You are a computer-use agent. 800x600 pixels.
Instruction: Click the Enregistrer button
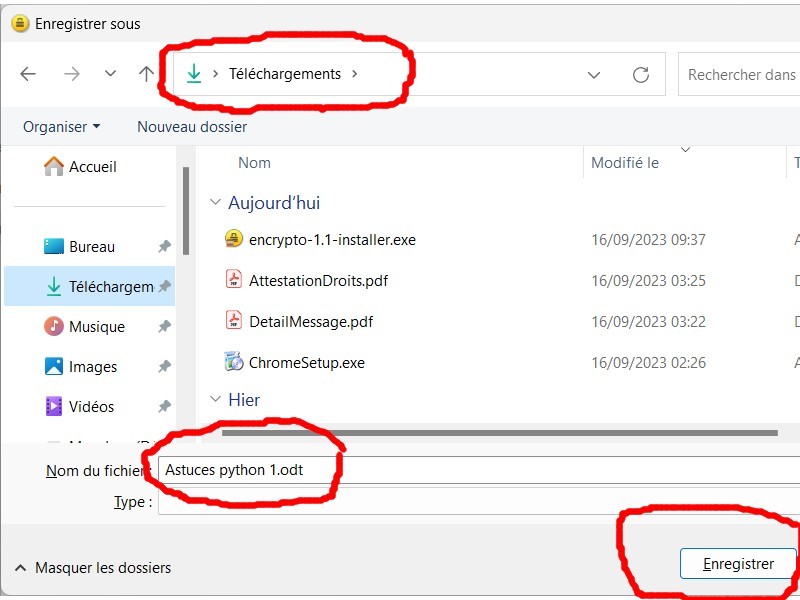[x=738, y=564]
